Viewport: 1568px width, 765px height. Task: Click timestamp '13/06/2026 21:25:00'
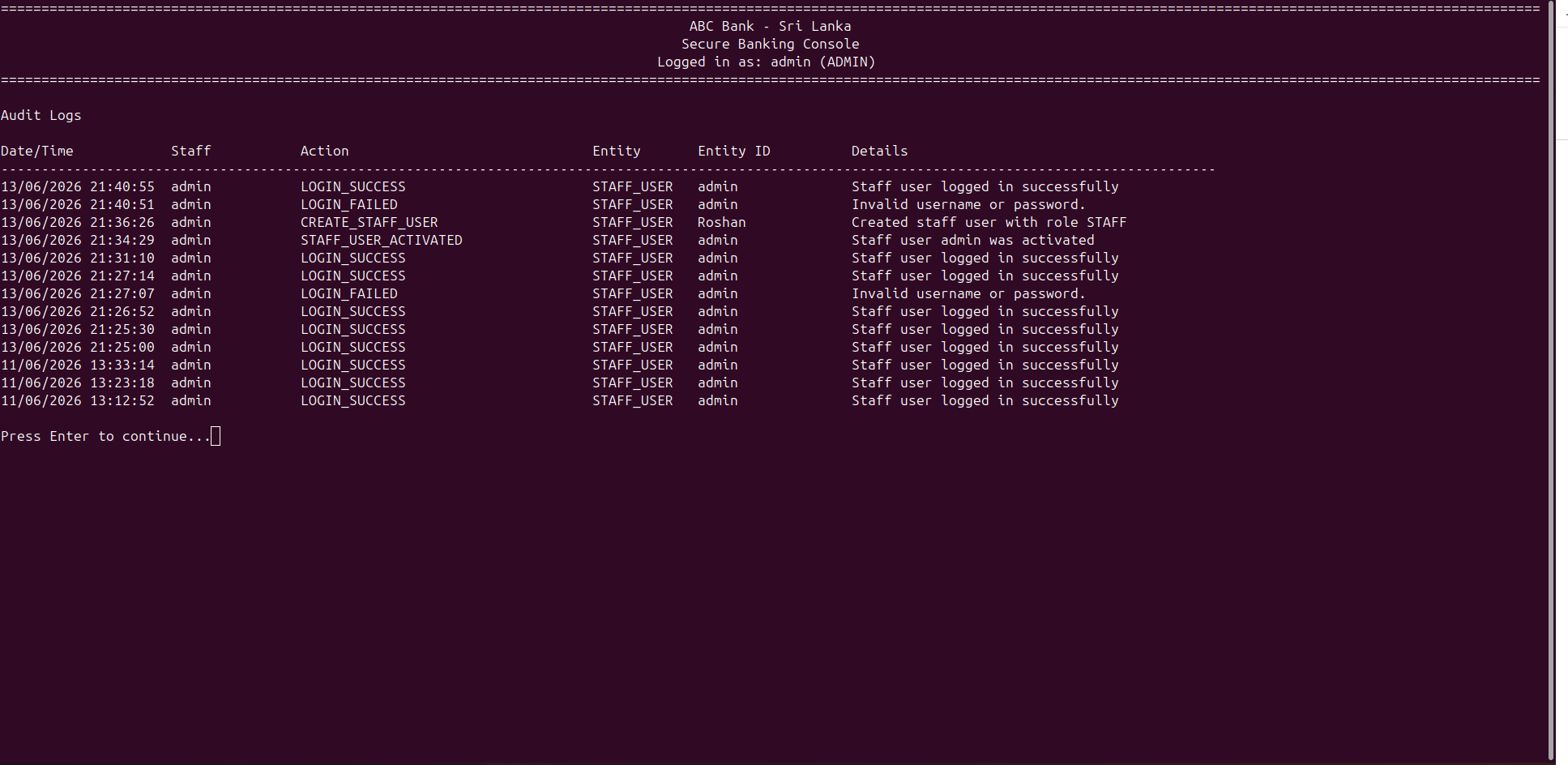coord(78,347)
